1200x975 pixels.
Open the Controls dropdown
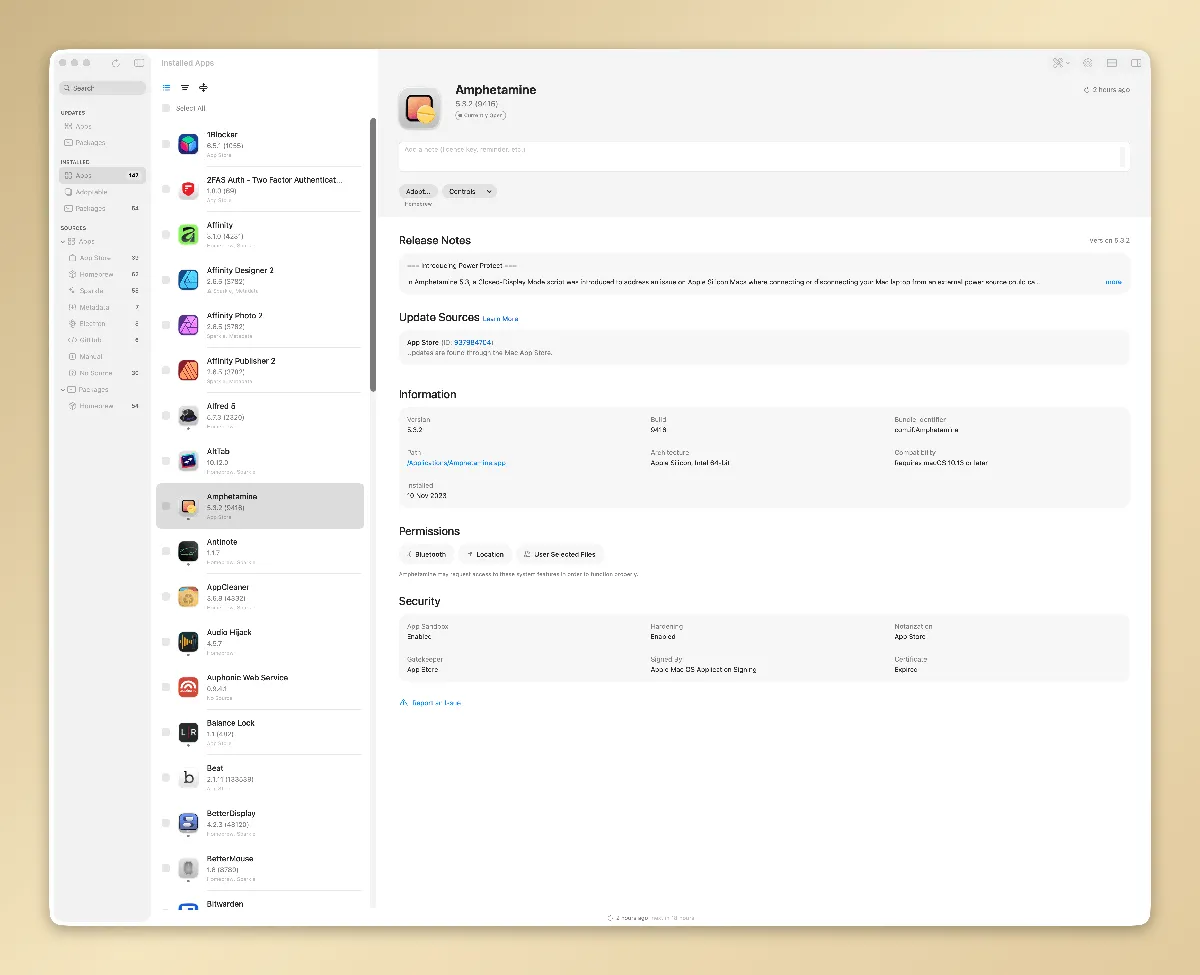469,191
